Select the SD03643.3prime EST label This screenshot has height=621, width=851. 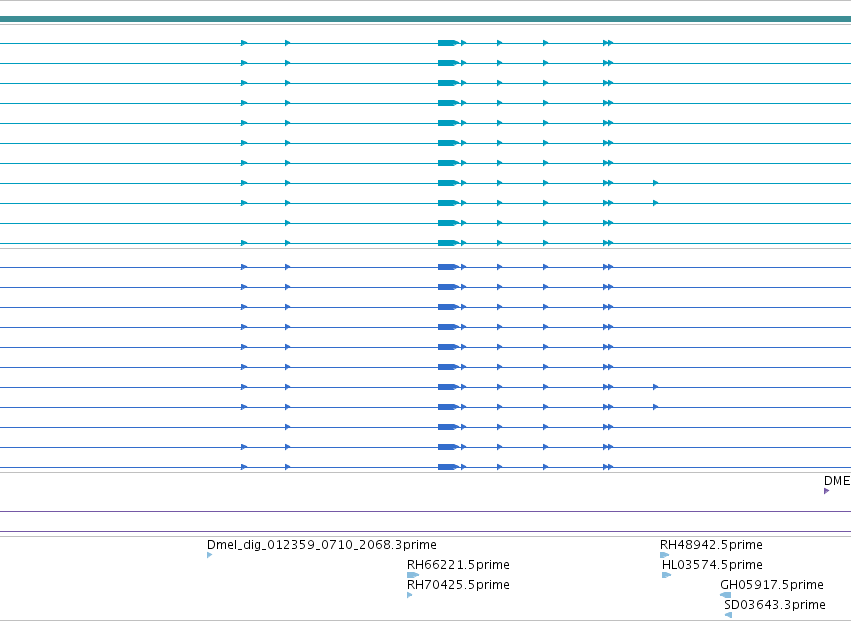775,605
